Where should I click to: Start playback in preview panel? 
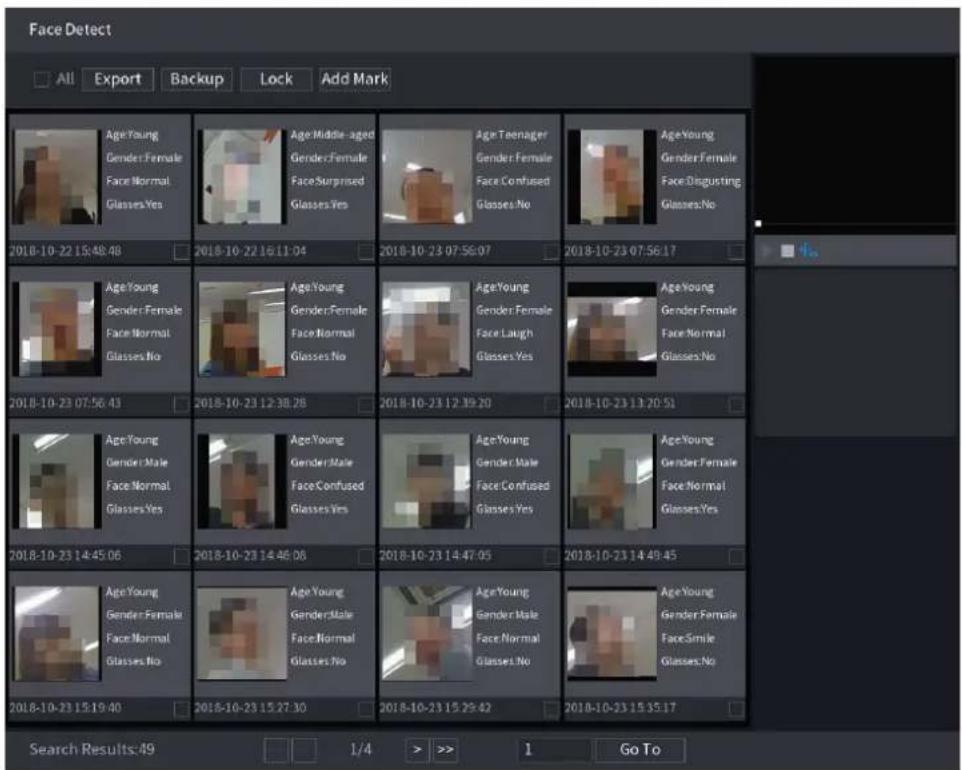click(767, 250)
